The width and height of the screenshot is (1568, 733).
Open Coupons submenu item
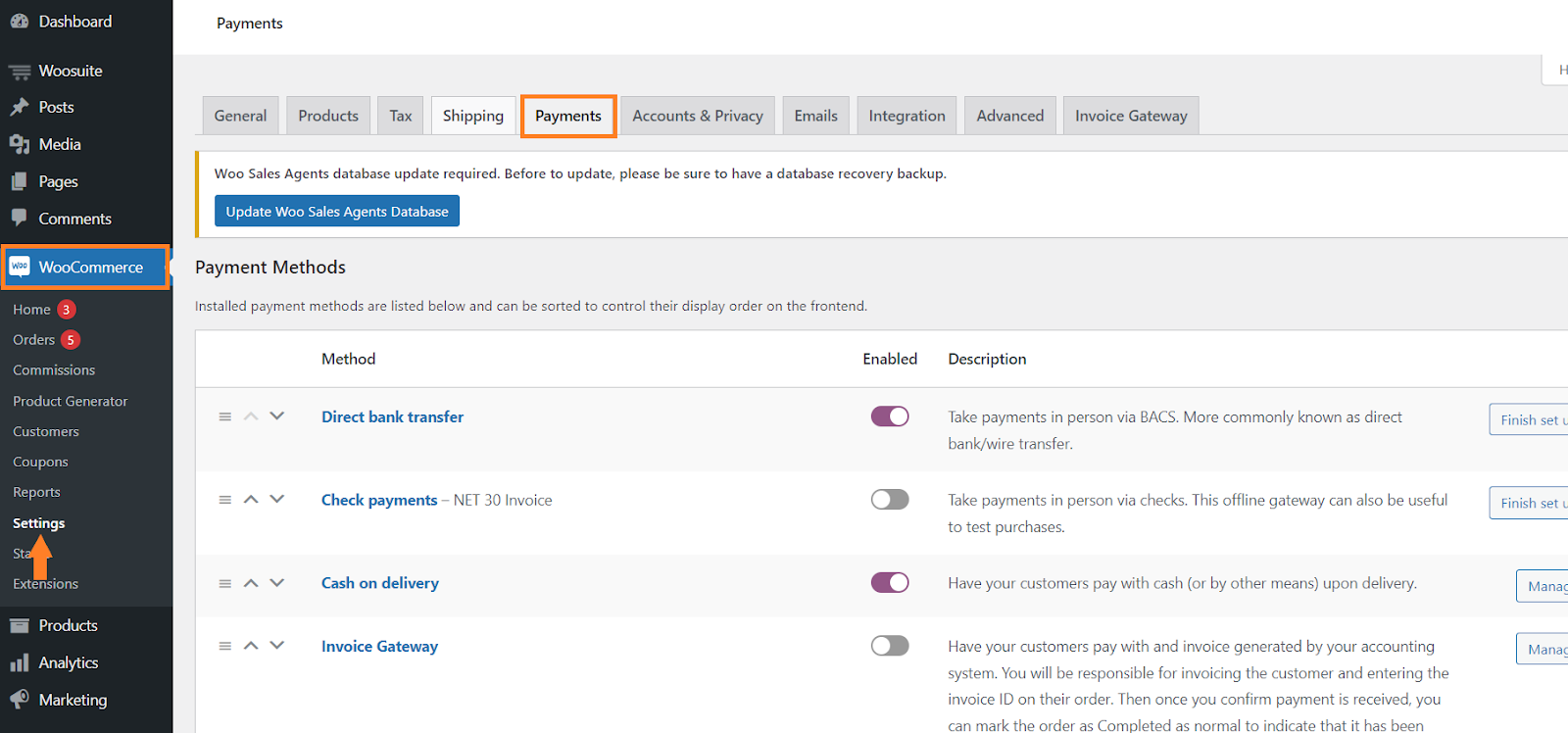(40, 462)
